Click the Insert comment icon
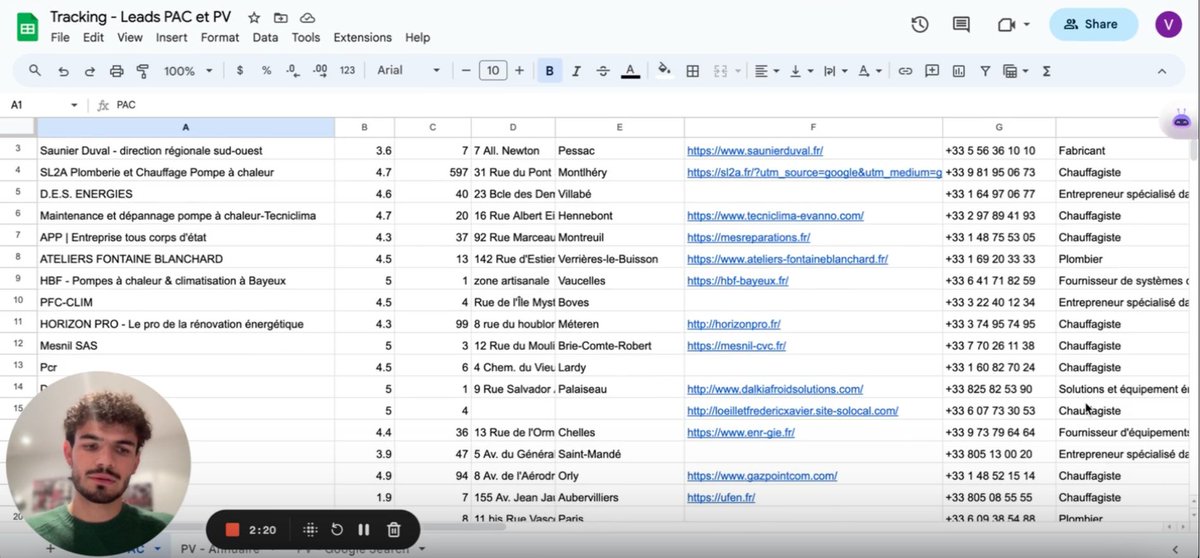 point(932,71)
